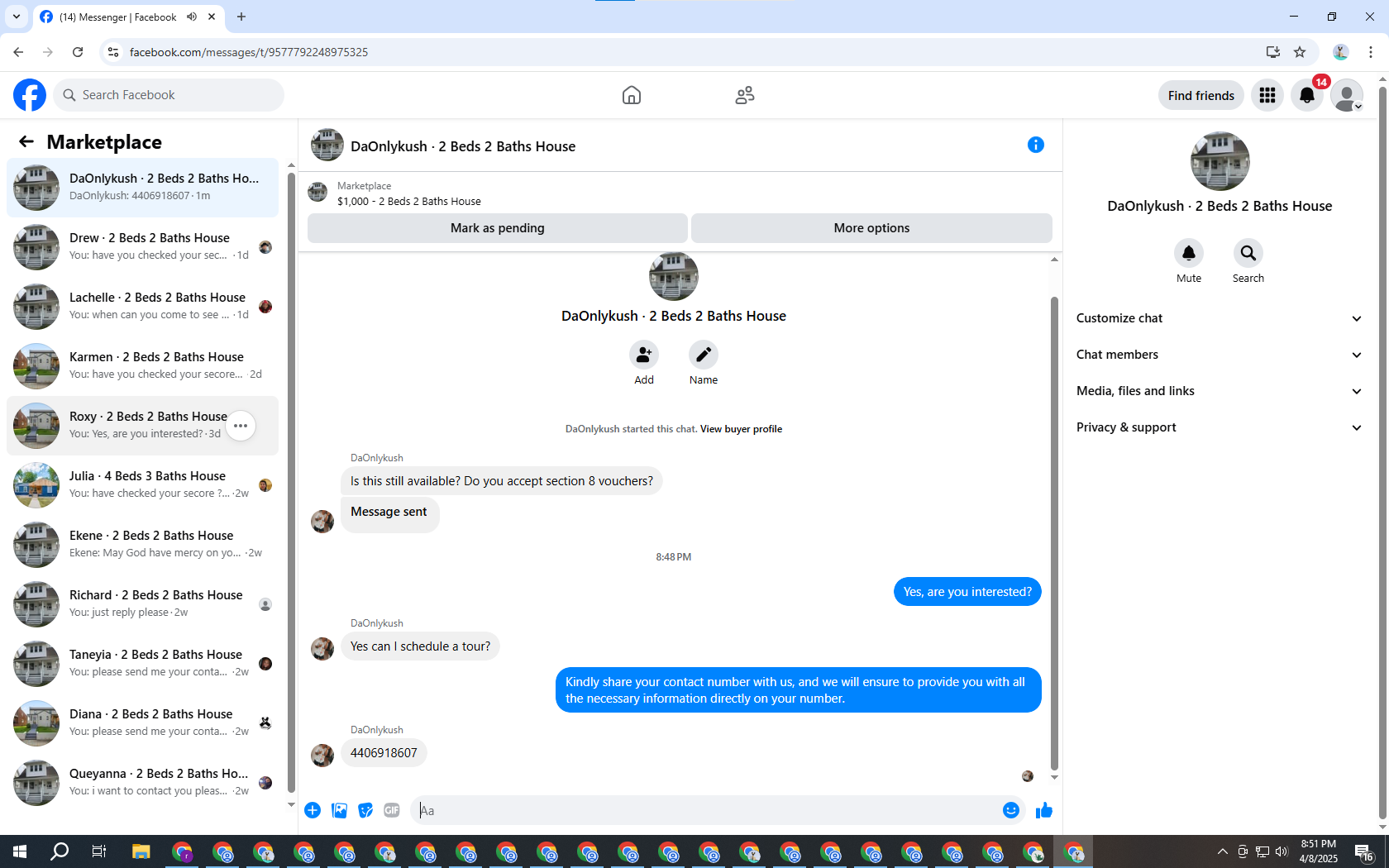Open conversation information icon
The width and height of the screenshot is (1389, 868).
[x=1035, y=145]
